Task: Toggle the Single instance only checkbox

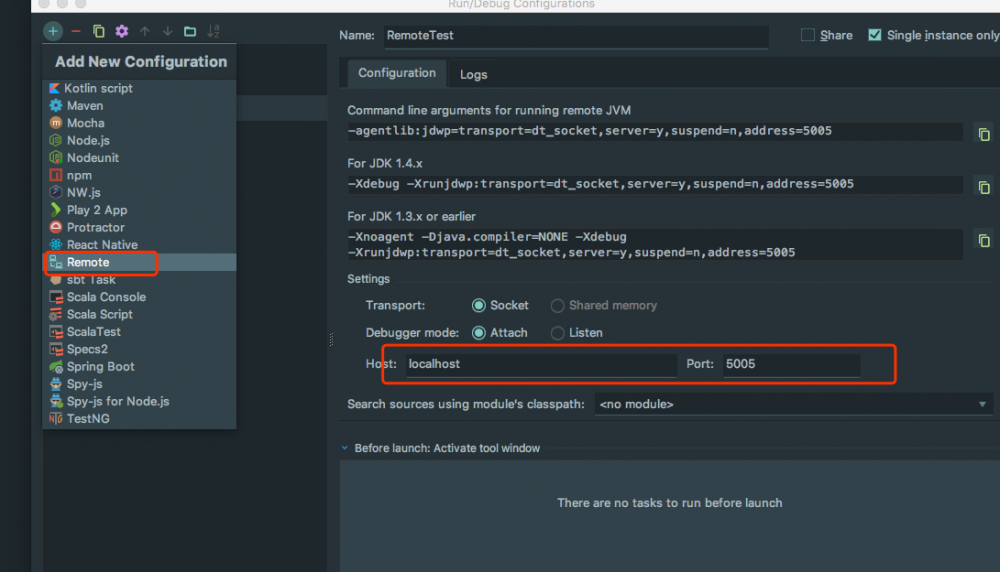Action: point(875,35)
